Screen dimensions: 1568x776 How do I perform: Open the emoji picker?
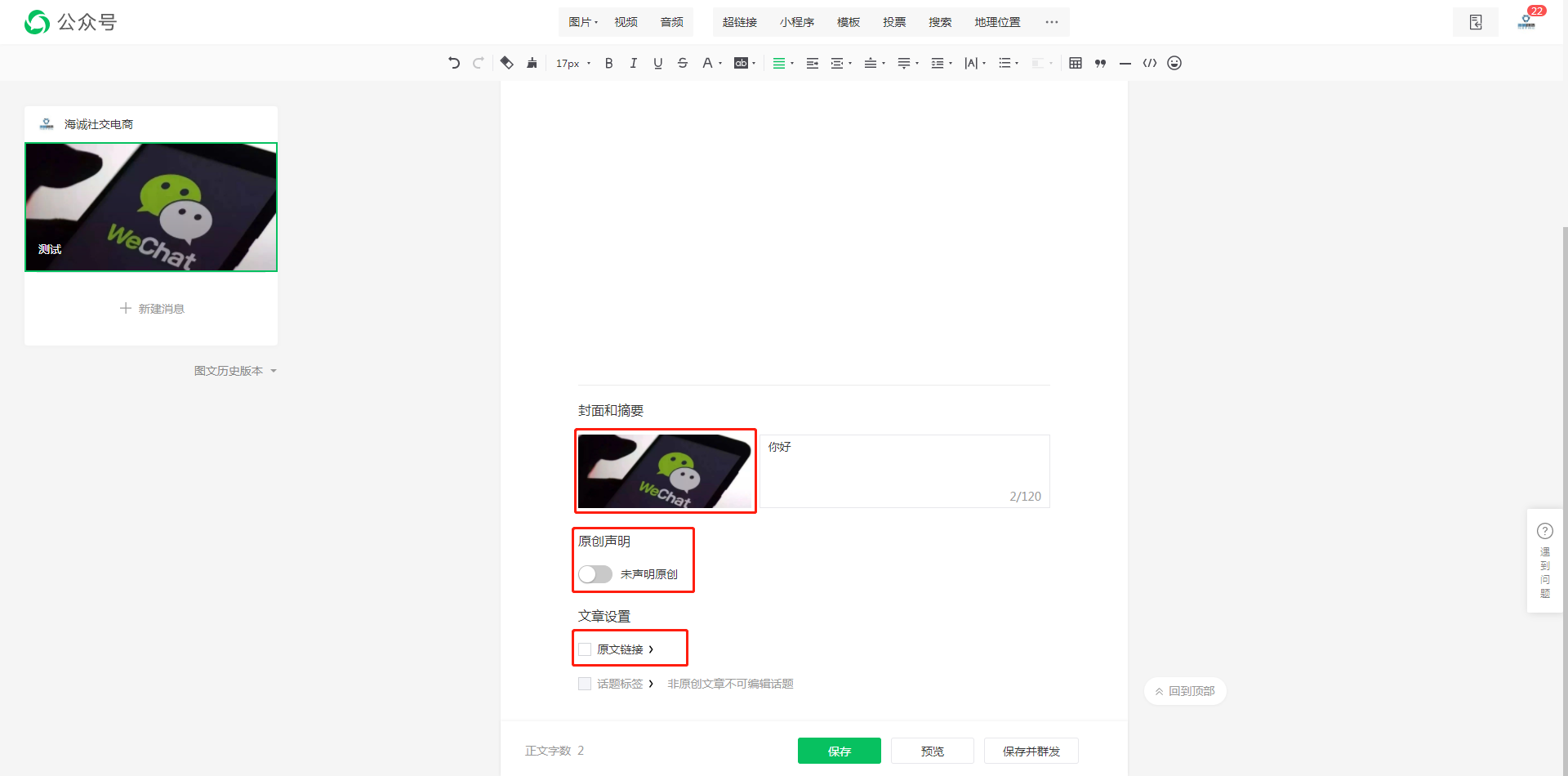click(x=1174, y=63)
